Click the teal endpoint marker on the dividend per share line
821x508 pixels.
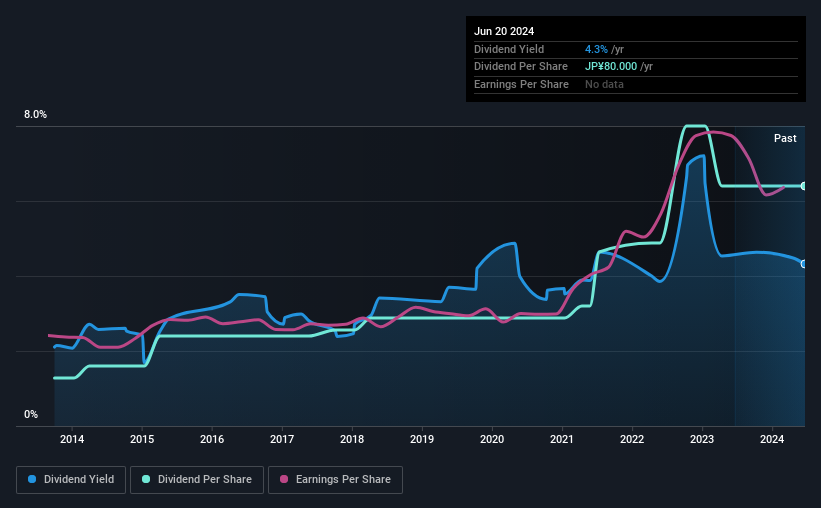tap(803, 186)
